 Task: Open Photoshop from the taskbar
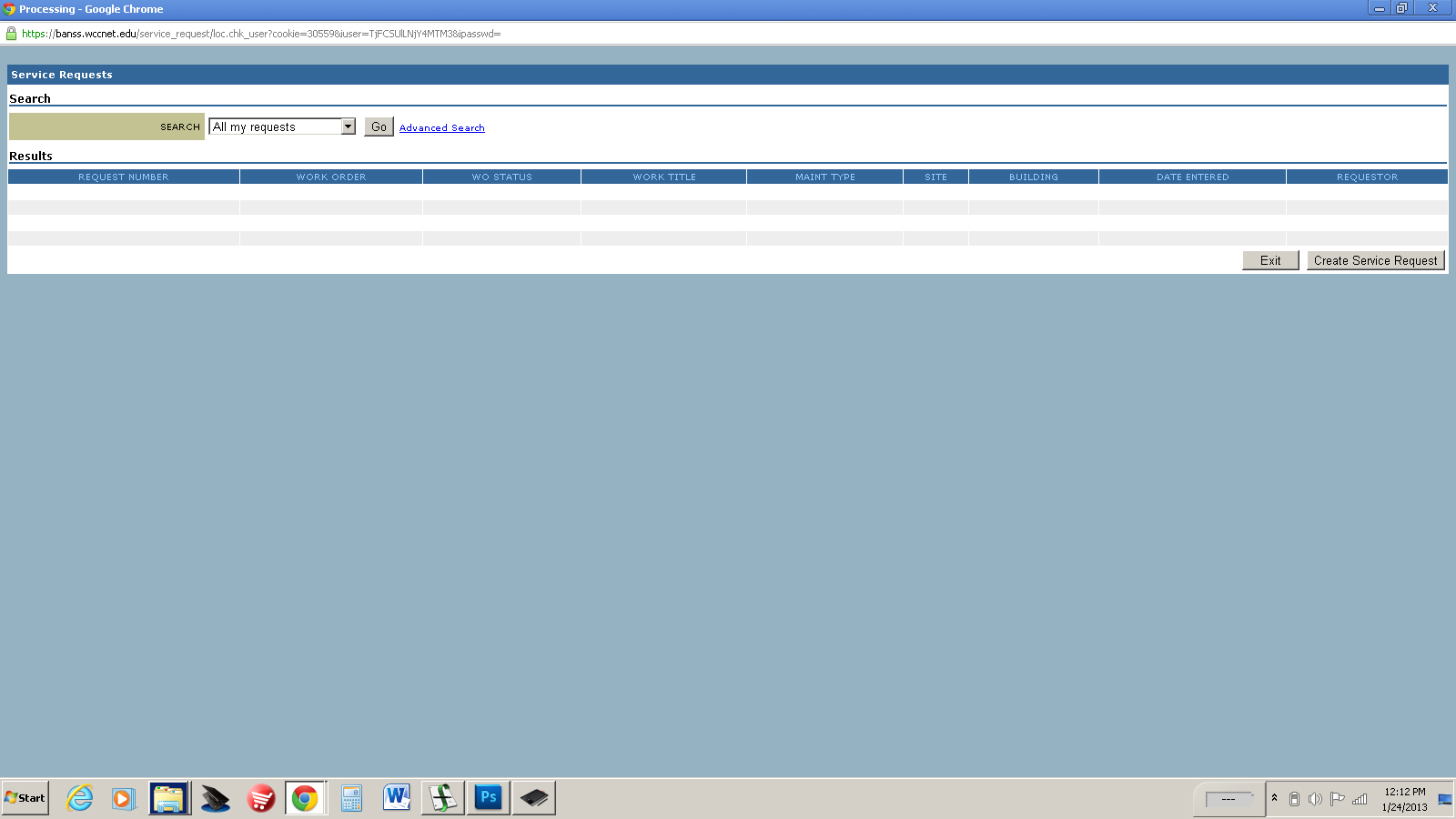489,798
